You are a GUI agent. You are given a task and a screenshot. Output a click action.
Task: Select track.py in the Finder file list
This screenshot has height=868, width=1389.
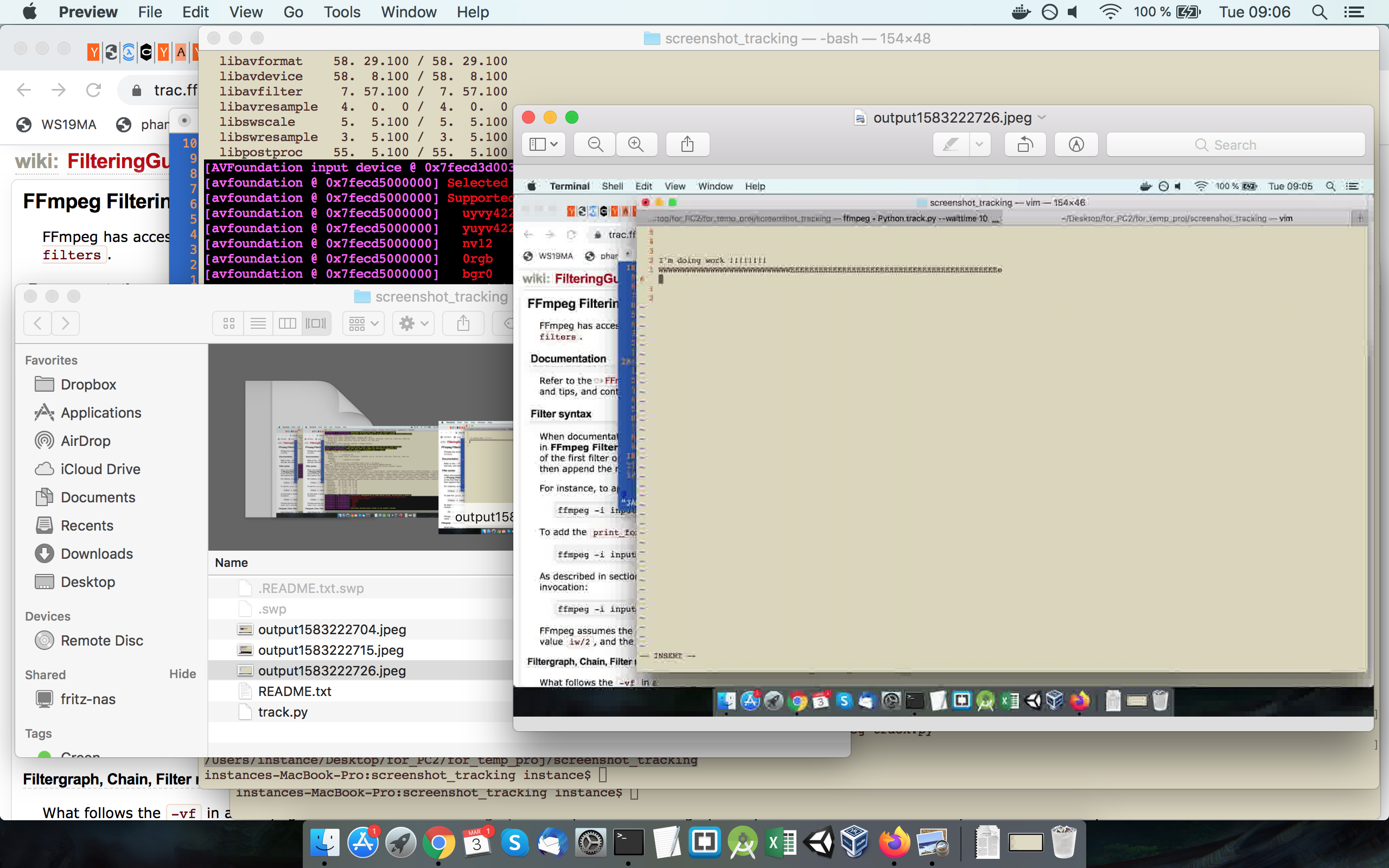[282, 712]
